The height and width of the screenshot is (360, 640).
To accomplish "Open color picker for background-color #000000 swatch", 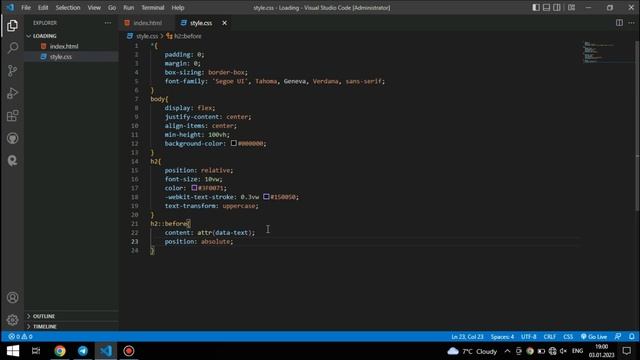I will tap(233, 143).
